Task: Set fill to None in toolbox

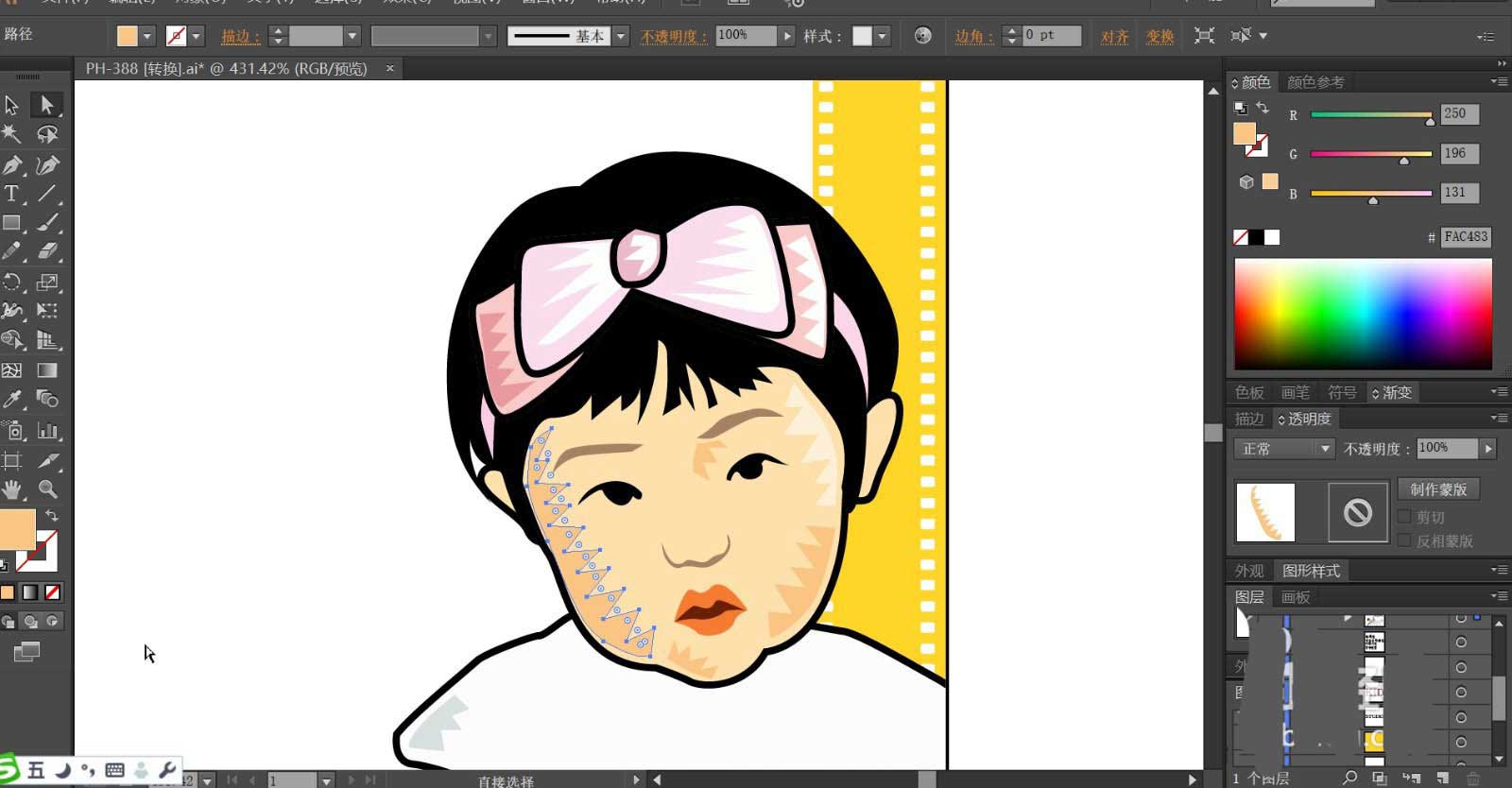Action: pyautogui.click(x=53, y=592)
